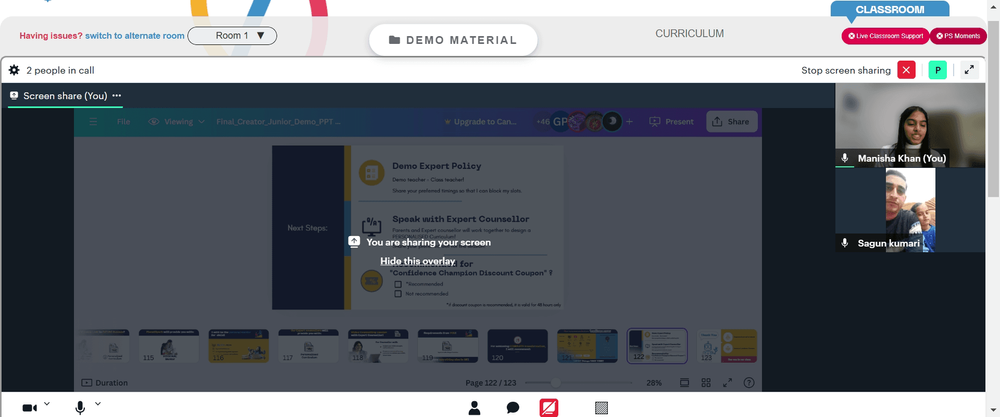1000x417 pixels.
Task: Click the 2 people in call label
Action: 60,70
